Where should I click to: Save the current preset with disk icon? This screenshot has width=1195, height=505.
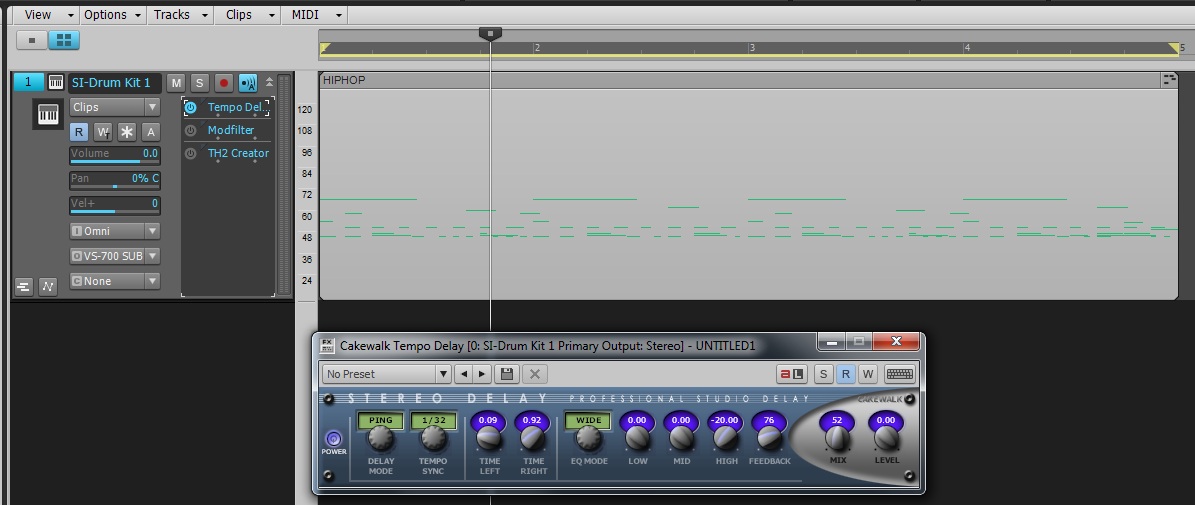[507, 374]
